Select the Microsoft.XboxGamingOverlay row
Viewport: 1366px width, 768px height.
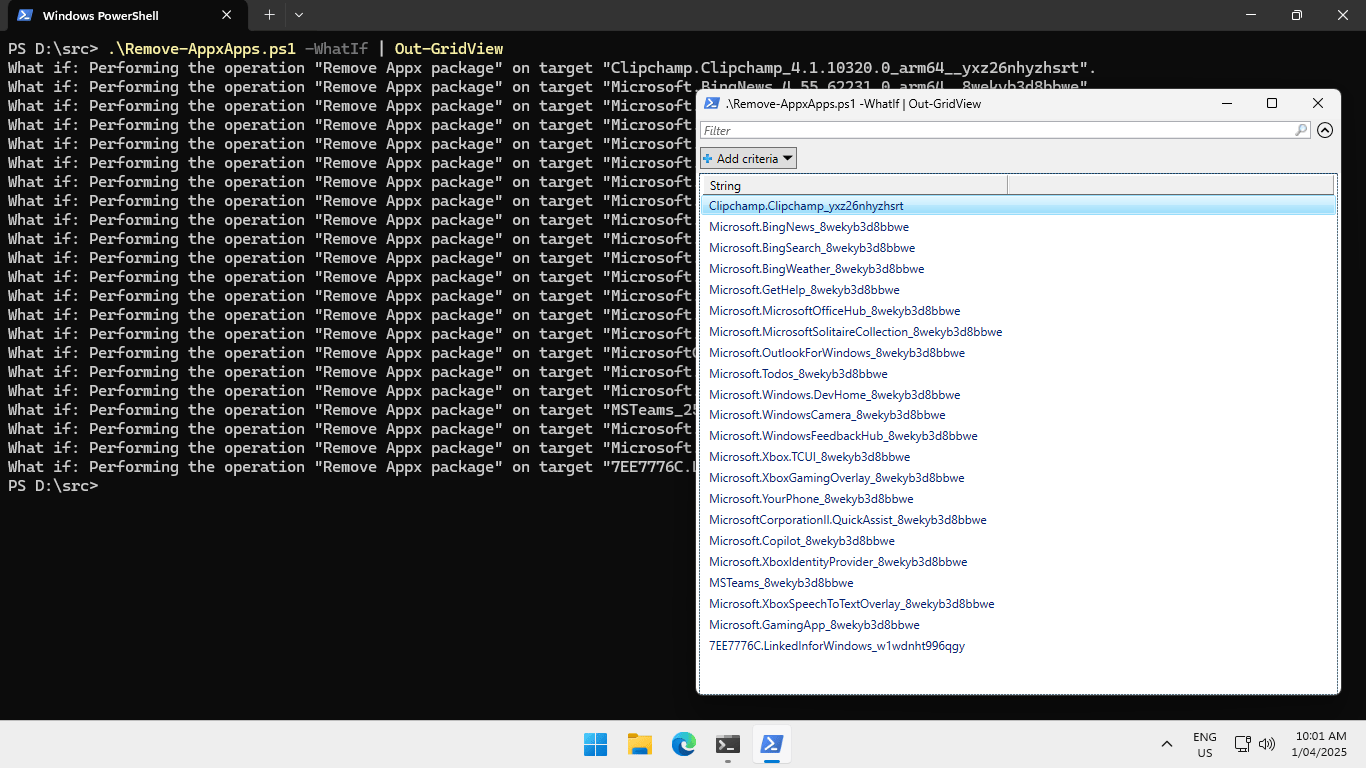[x=1018, y=478]
